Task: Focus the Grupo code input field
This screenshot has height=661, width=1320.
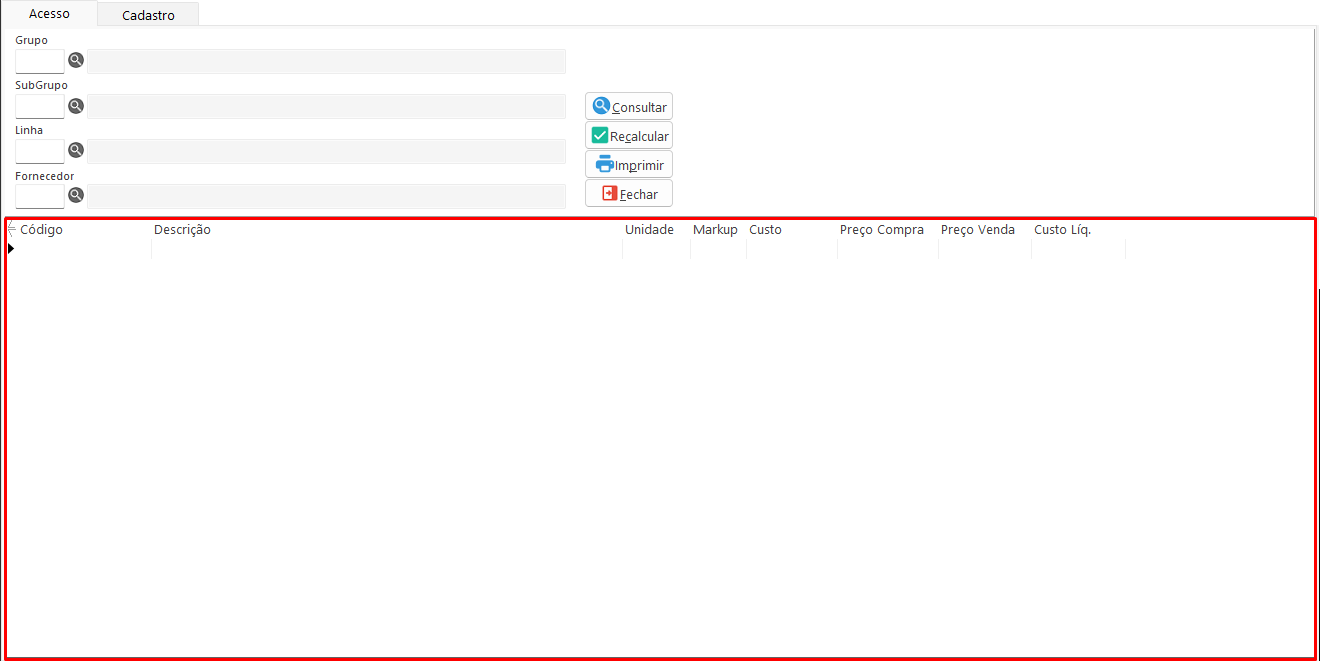Action: [40, 62]
